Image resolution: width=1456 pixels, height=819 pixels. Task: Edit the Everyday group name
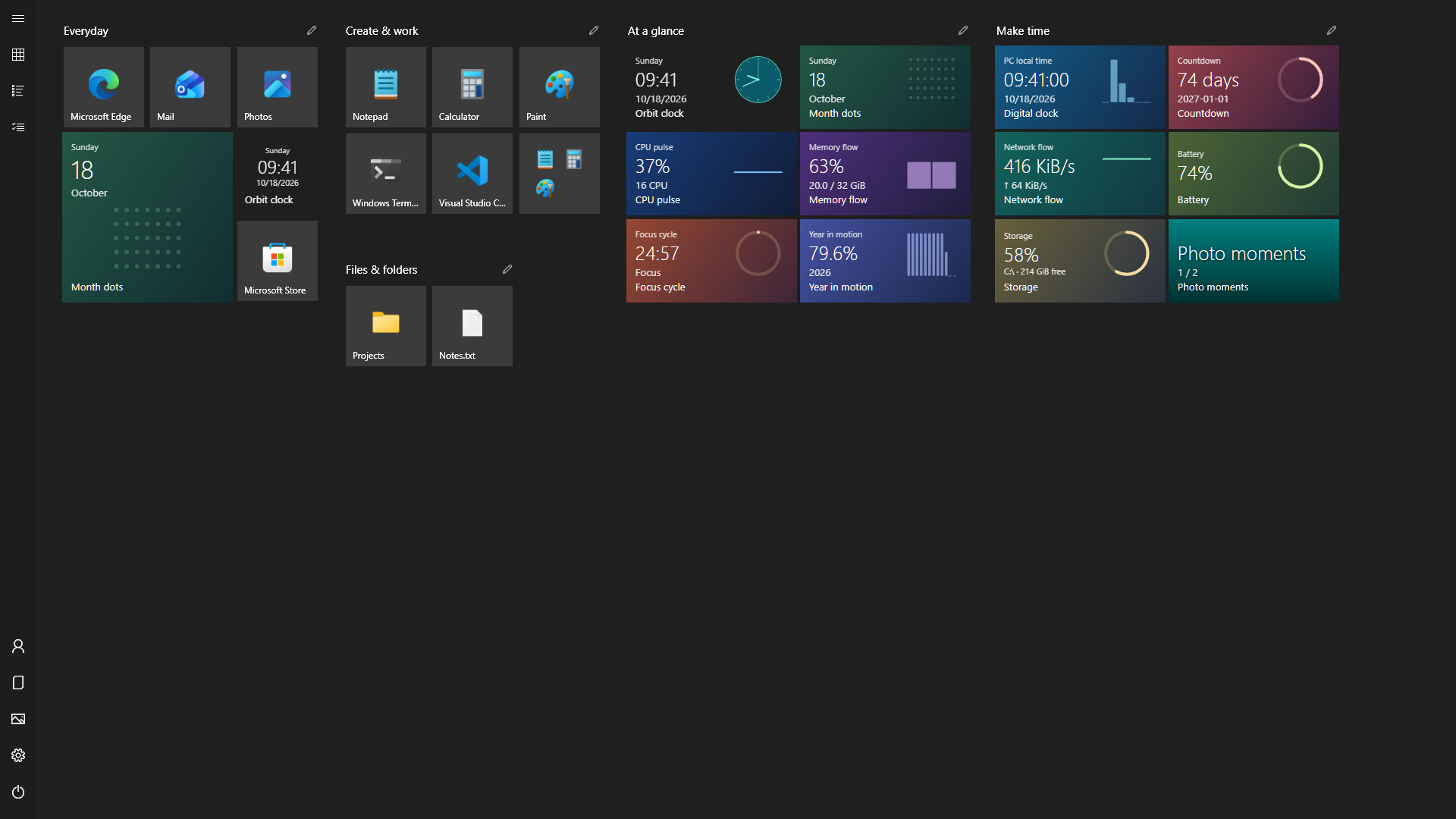pyautogui.click(x=312, y=30)
